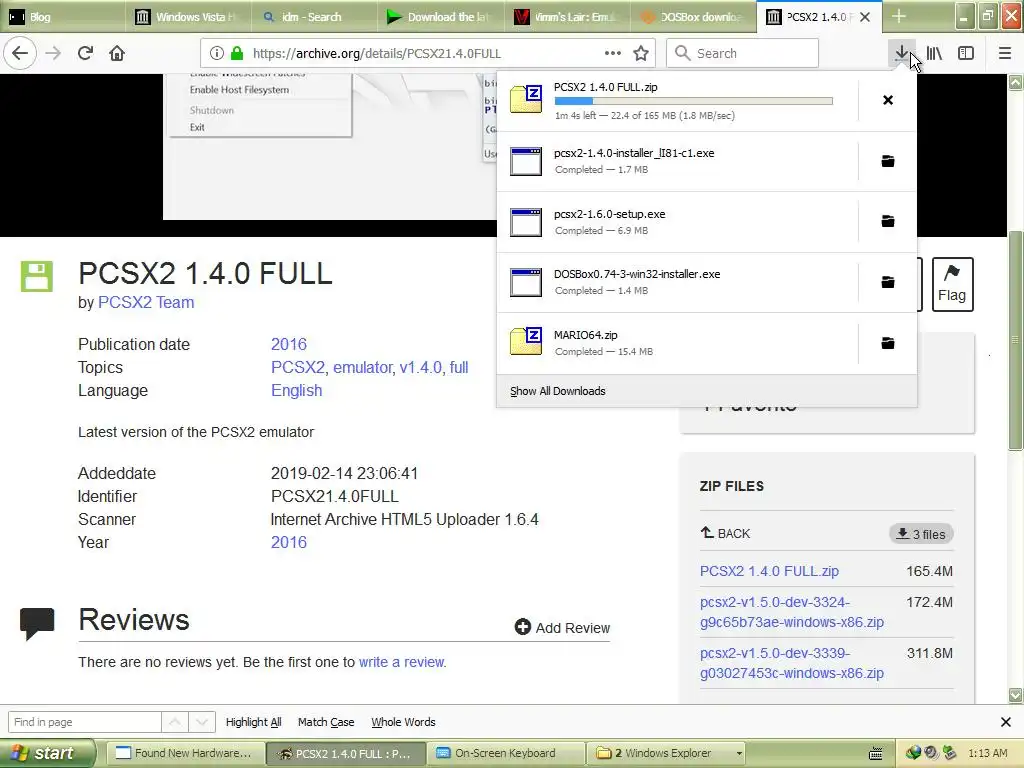Viewport: 1024px width, 768px height.
Task: Click the pcsx2-1.6.0-setup.exe download entry
Action: [x=677, y=221]
